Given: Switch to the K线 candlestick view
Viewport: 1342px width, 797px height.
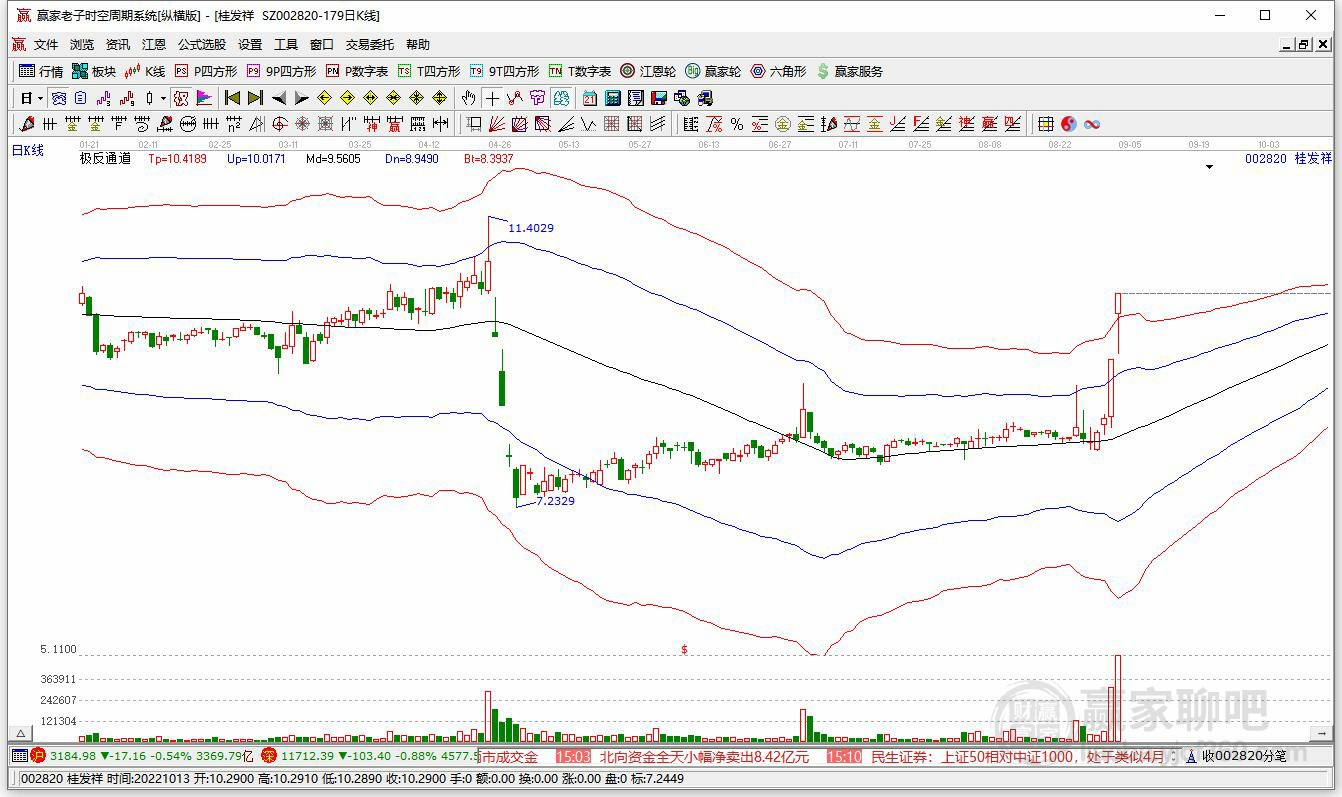Looking at the screenshot, I should tap(145, 71).
